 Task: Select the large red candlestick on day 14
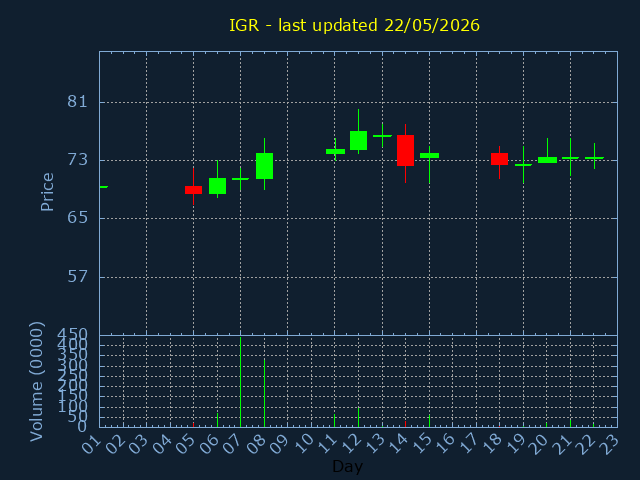point(405,150)
